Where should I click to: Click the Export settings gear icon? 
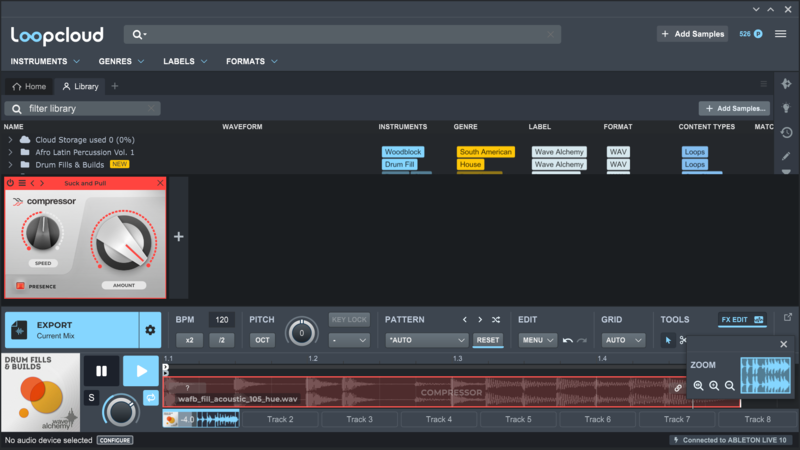[x=151, y=330]
